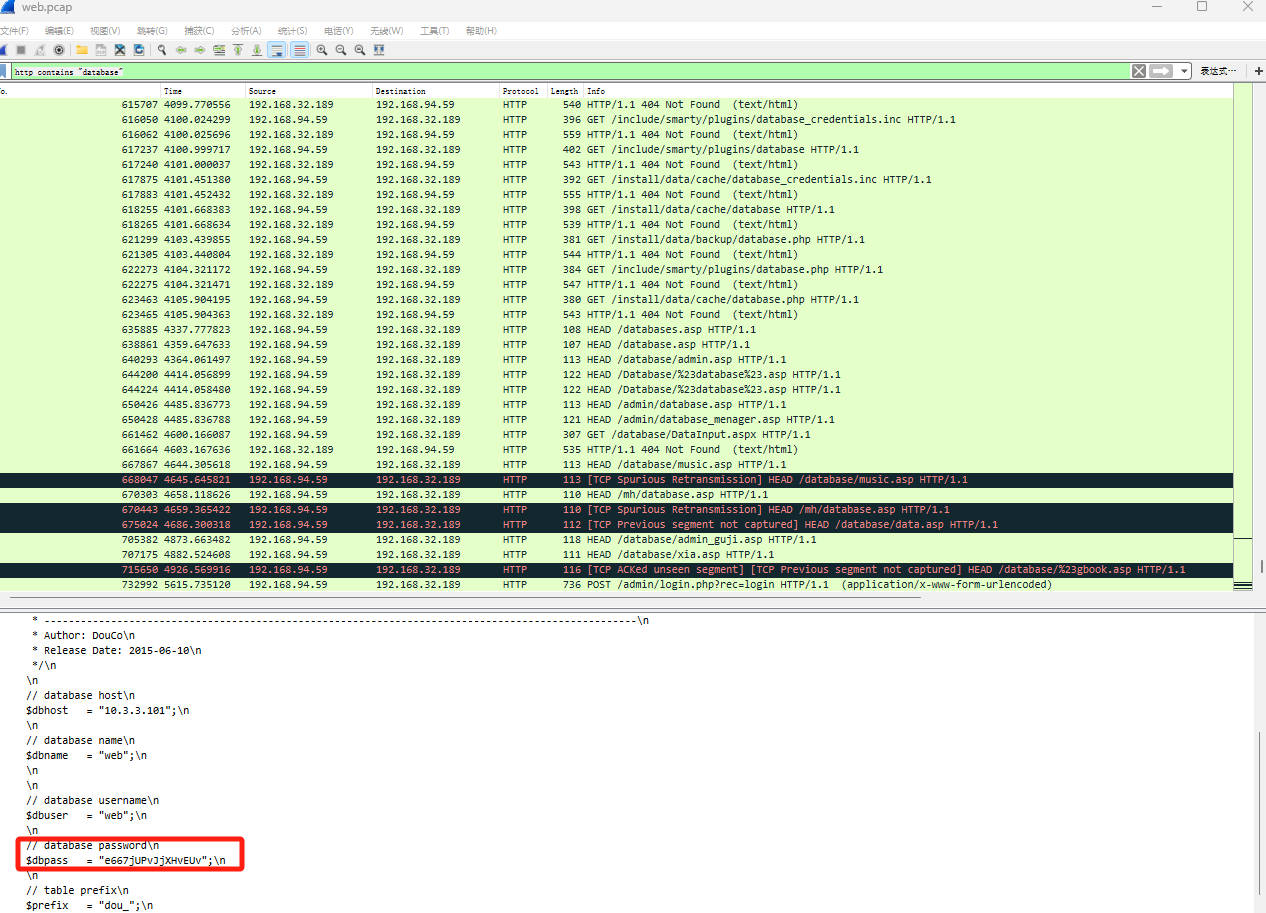The image size is (1266, 913).
Task: Select packet 650428 HEAD /admin/database_menager.asp
Action: pyautogui.click(x=616, y=419)
